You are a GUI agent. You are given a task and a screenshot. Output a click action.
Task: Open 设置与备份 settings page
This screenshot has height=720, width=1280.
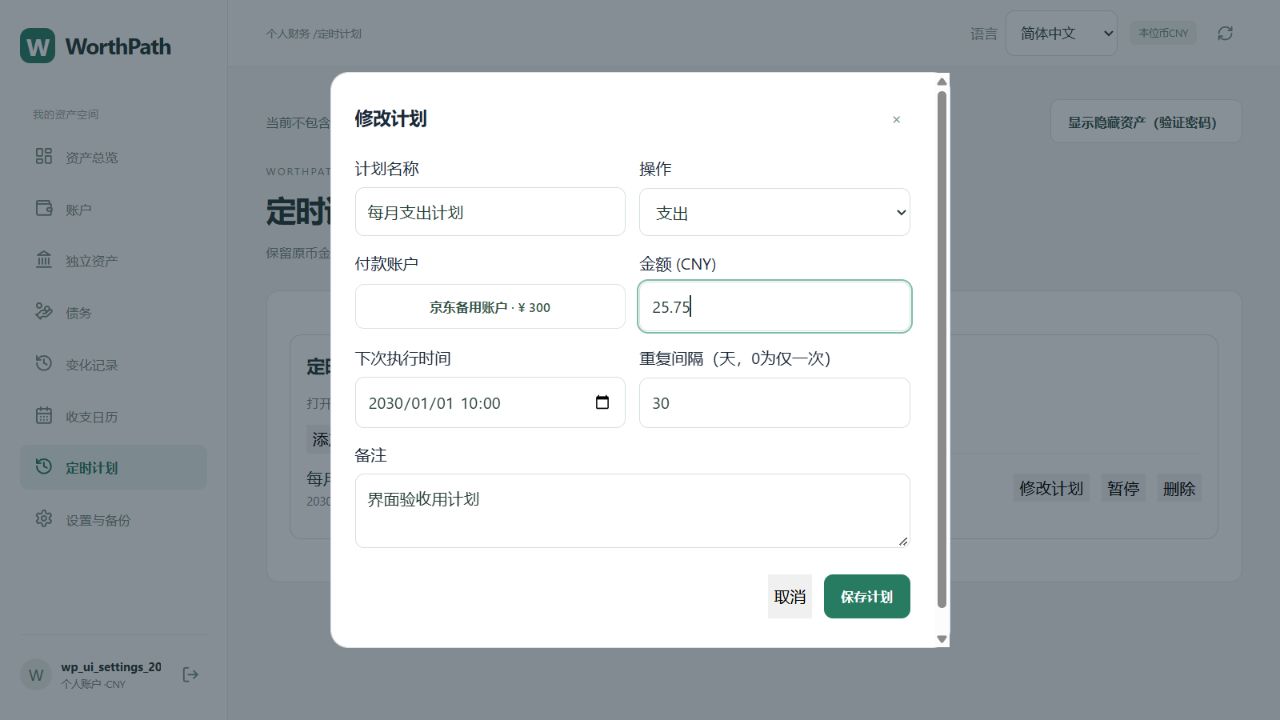(x=113, y=520)
